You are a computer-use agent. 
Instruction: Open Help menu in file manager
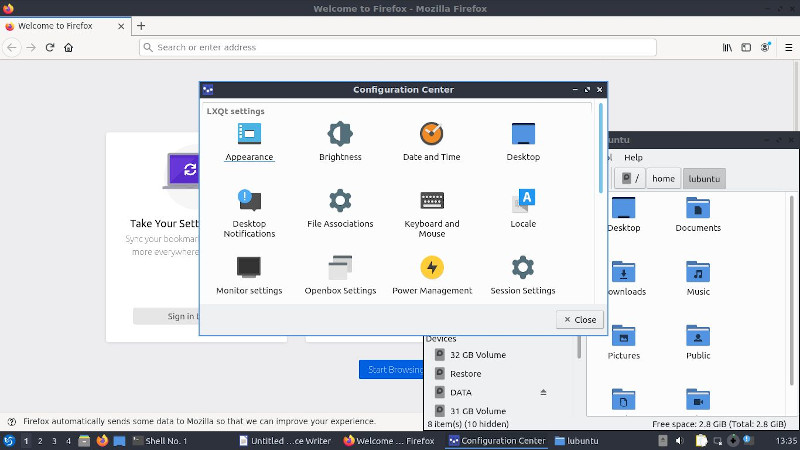pyautogui.click(x=633, y=158)
